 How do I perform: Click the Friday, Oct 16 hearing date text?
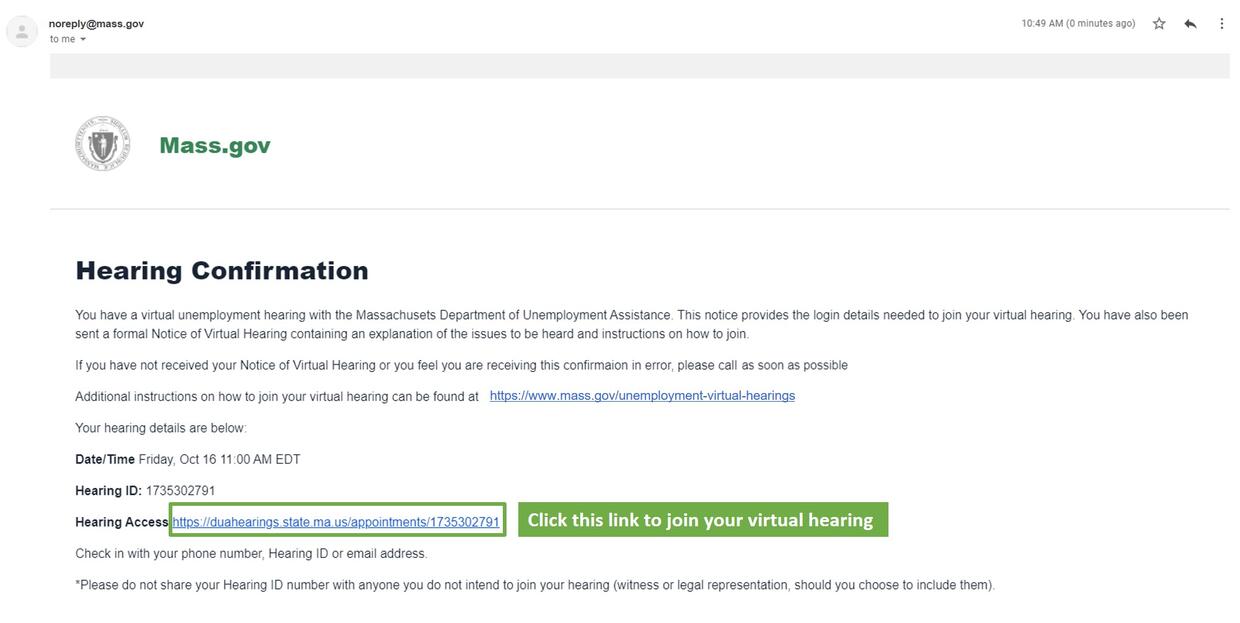(x=219, y=460)
